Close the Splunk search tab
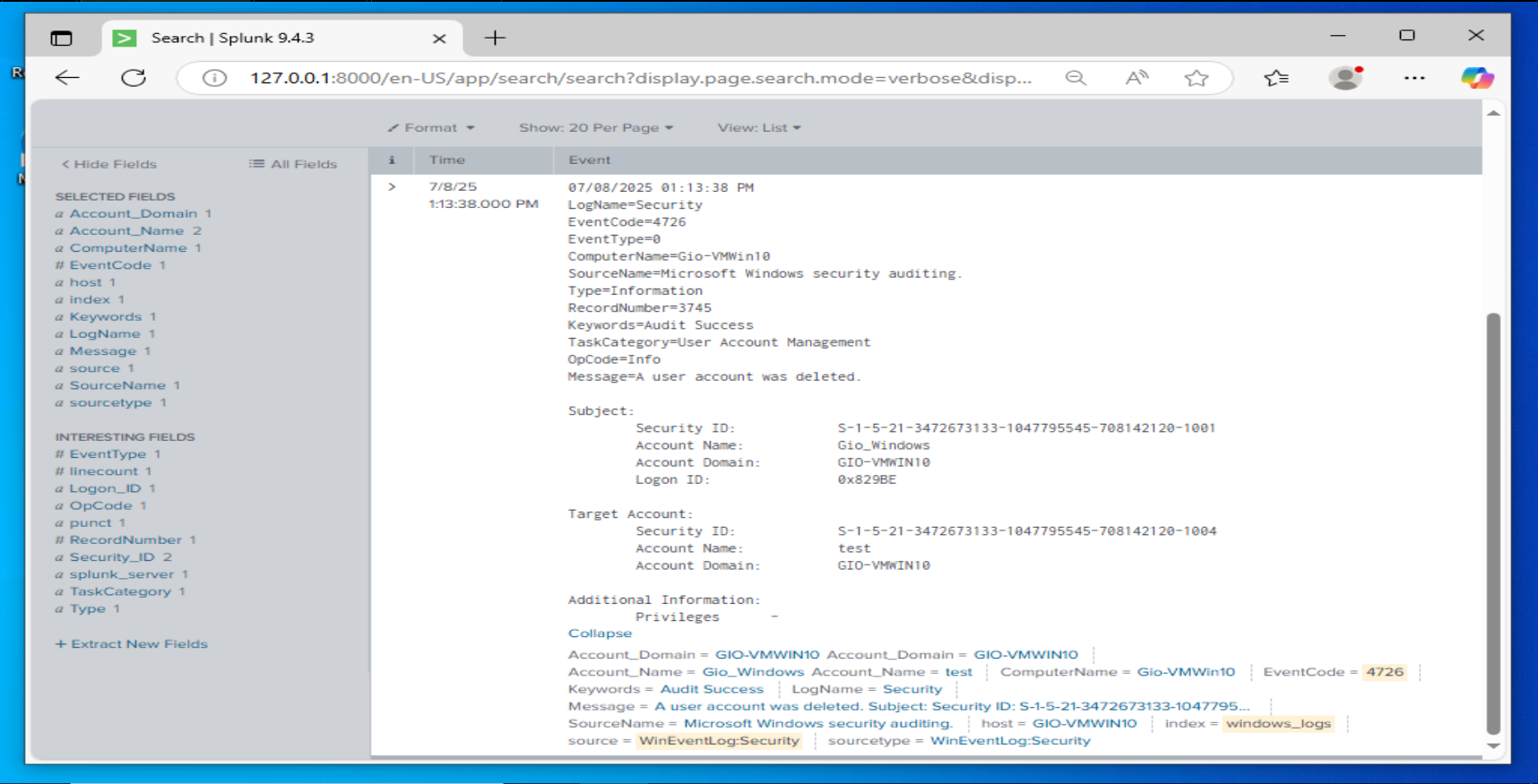The width and height of the screenshot is (1538, 784). 439,39
